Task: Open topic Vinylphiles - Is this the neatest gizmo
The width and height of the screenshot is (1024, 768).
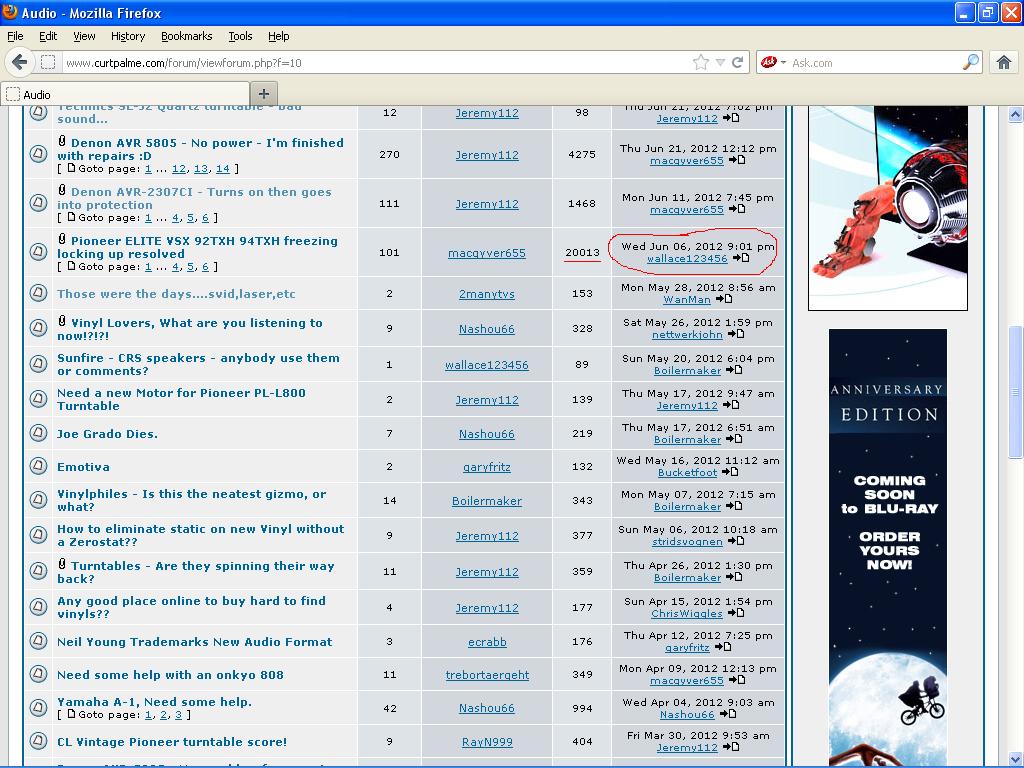Action: pyautogui.click(x=191, y=500)
